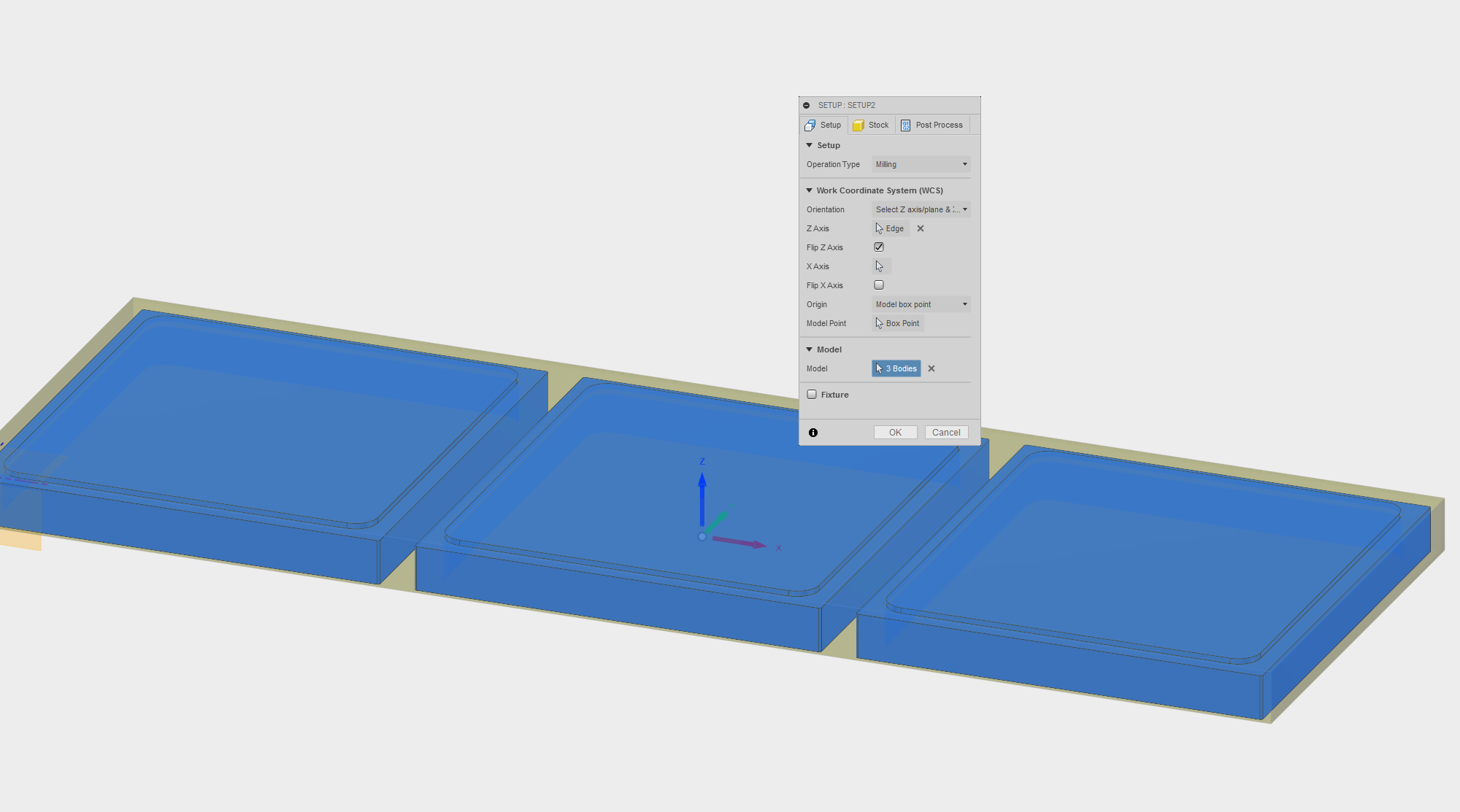This screenshot has width=1460, height=812.
Task: Switch to the Stock tab
Action: pos(872,125)
